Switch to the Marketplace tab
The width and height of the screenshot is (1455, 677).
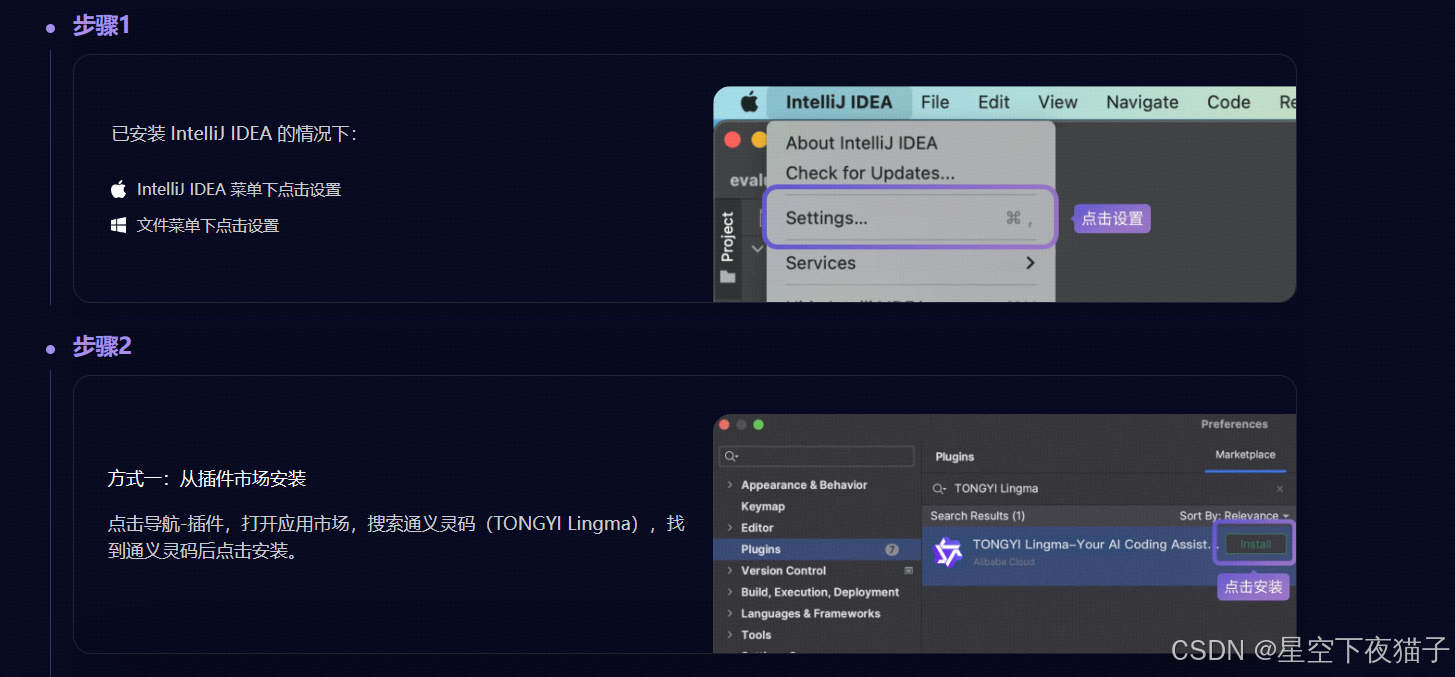pos(1245,455)
